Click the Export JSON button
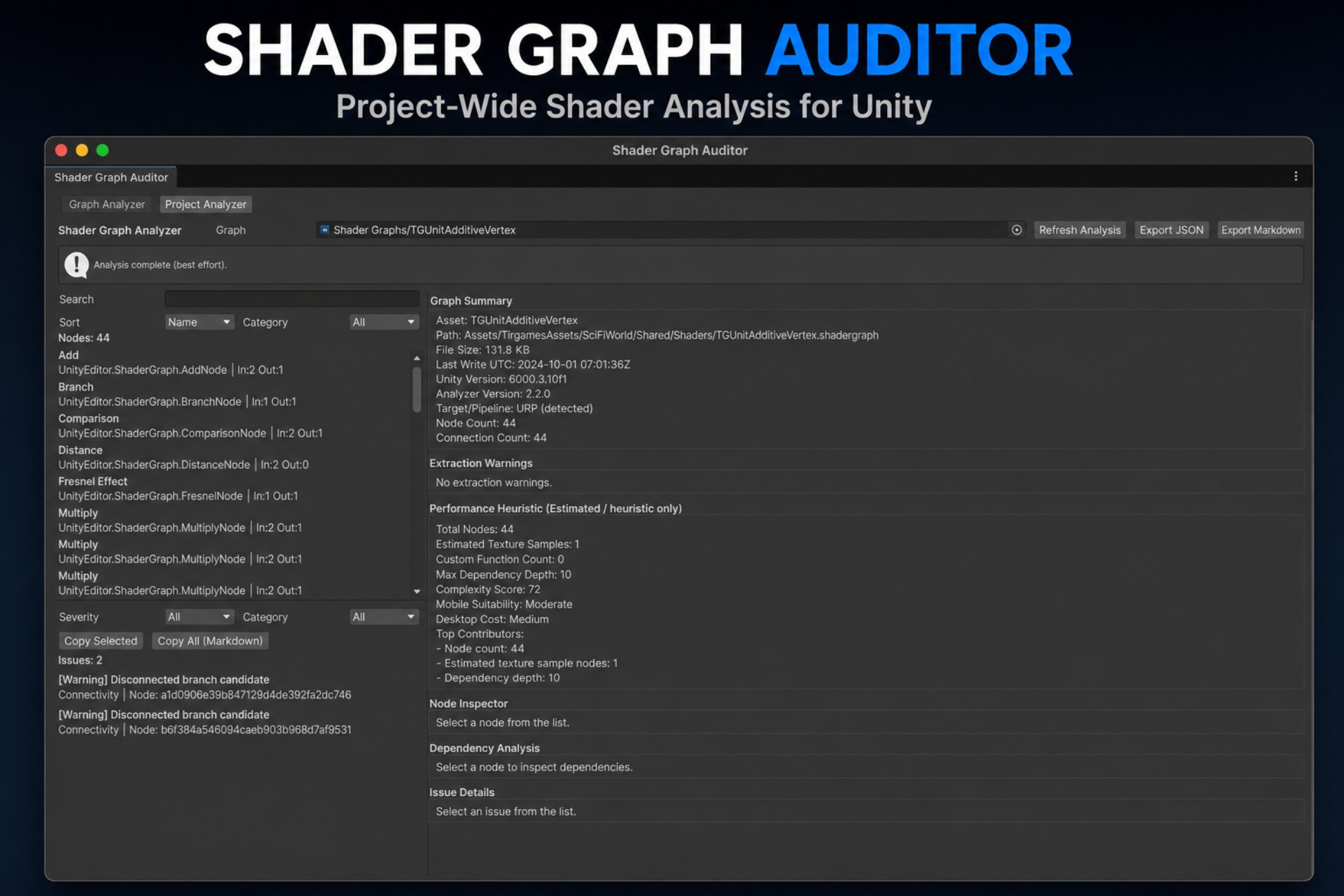Screen dimensions: 1344x896 (1171, 230)
